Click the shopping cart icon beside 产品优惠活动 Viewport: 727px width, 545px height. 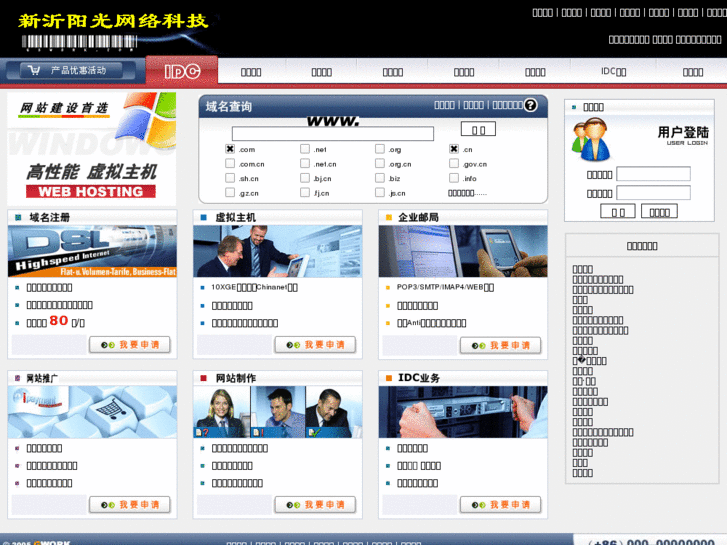click(34, 70)
